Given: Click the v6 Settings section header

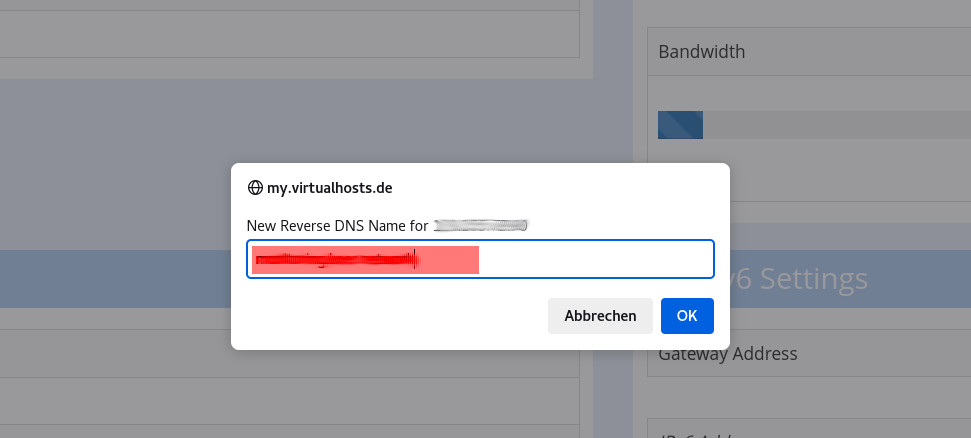Looking at the screenshot, I should click(x=799, y=279).
